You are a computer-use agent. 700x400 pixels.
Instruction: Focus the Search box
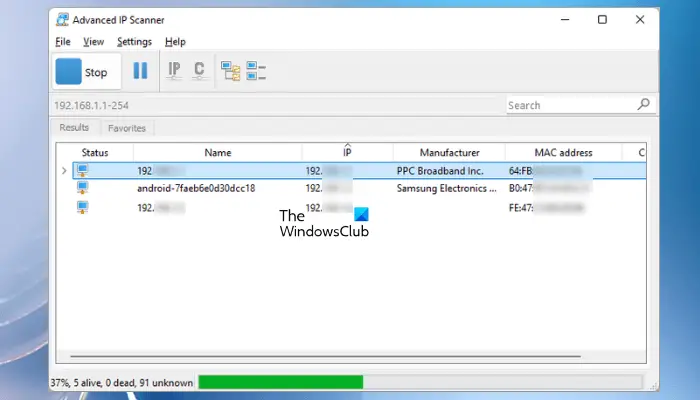[571, 105]
